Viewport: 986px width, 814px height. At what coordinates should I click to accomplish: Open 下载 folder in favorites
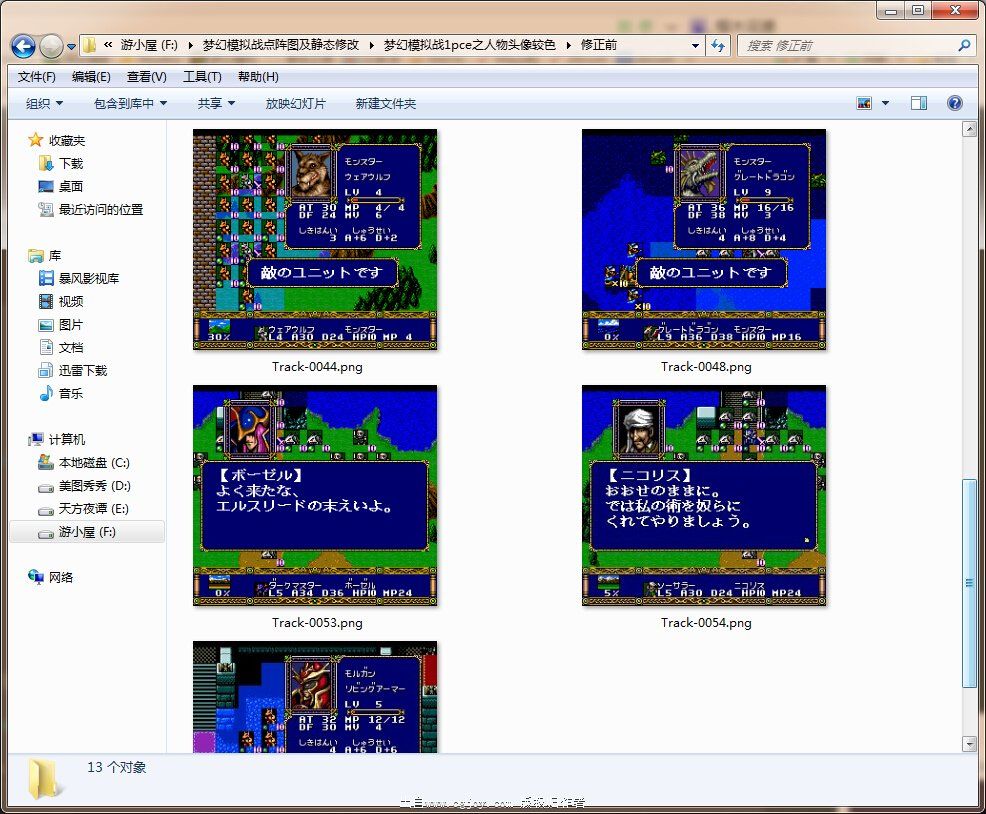click(70, 163)
